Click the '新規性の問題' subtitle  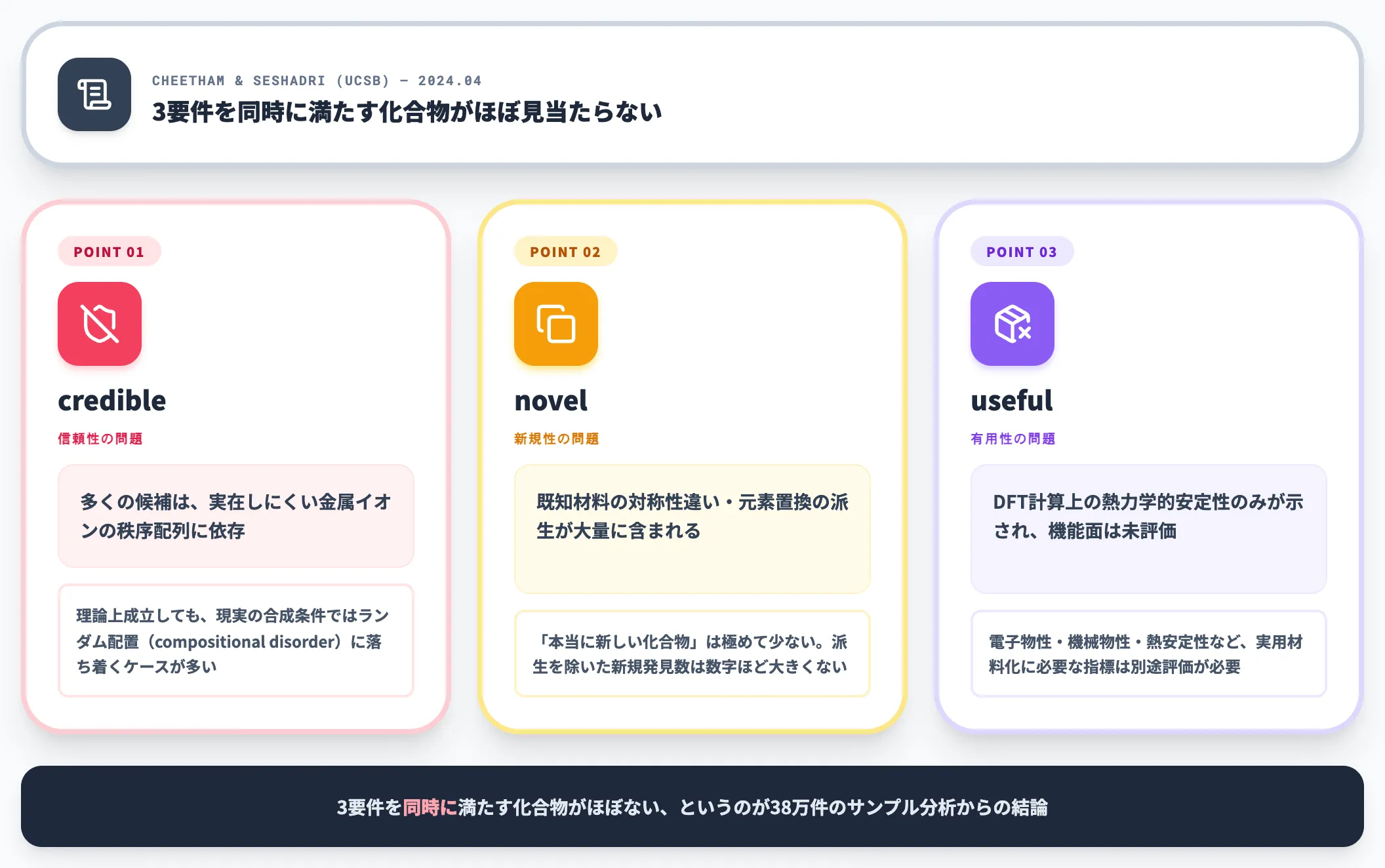(557, 439)
